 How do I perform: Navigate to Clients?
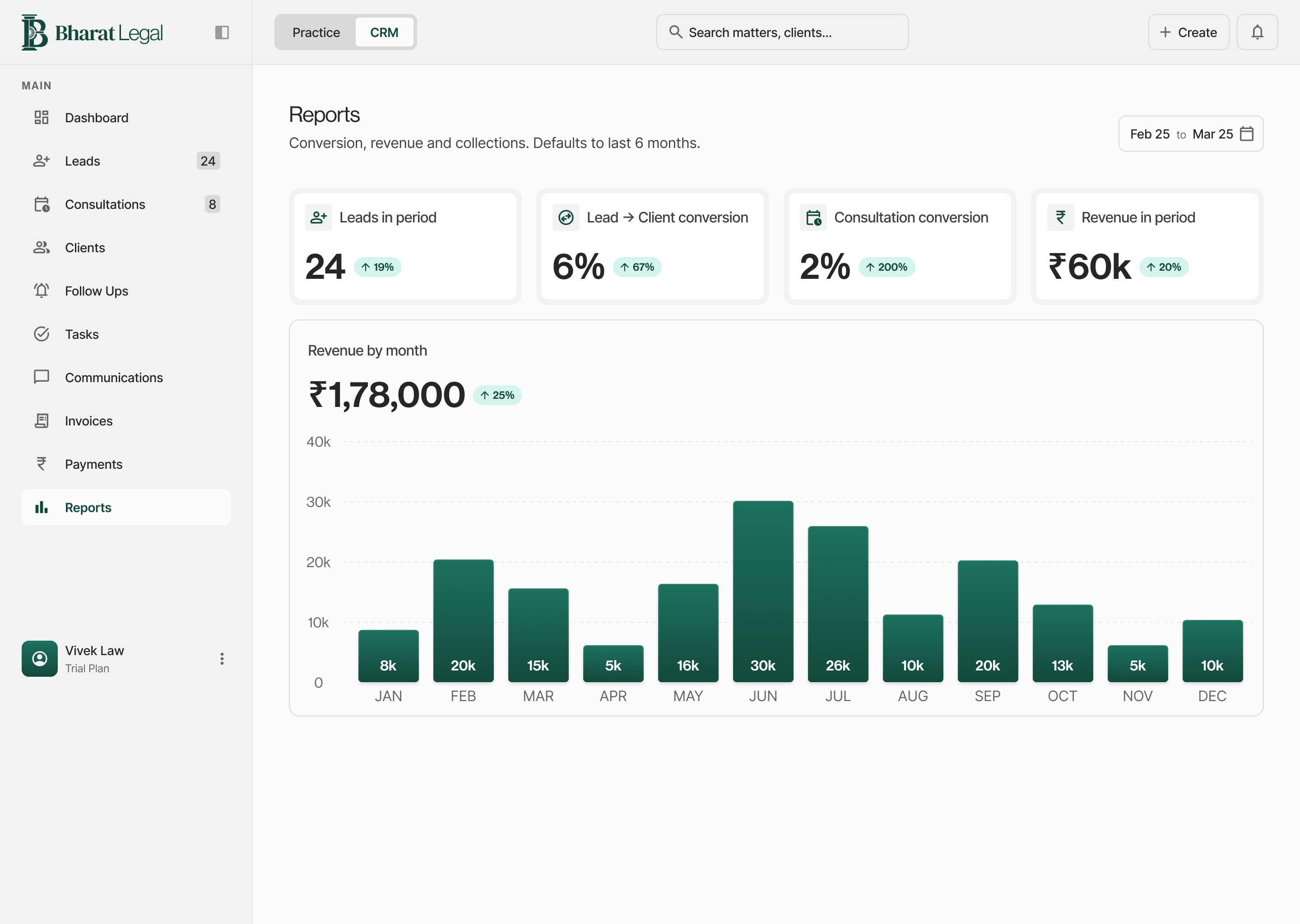[x=126, y=247]
